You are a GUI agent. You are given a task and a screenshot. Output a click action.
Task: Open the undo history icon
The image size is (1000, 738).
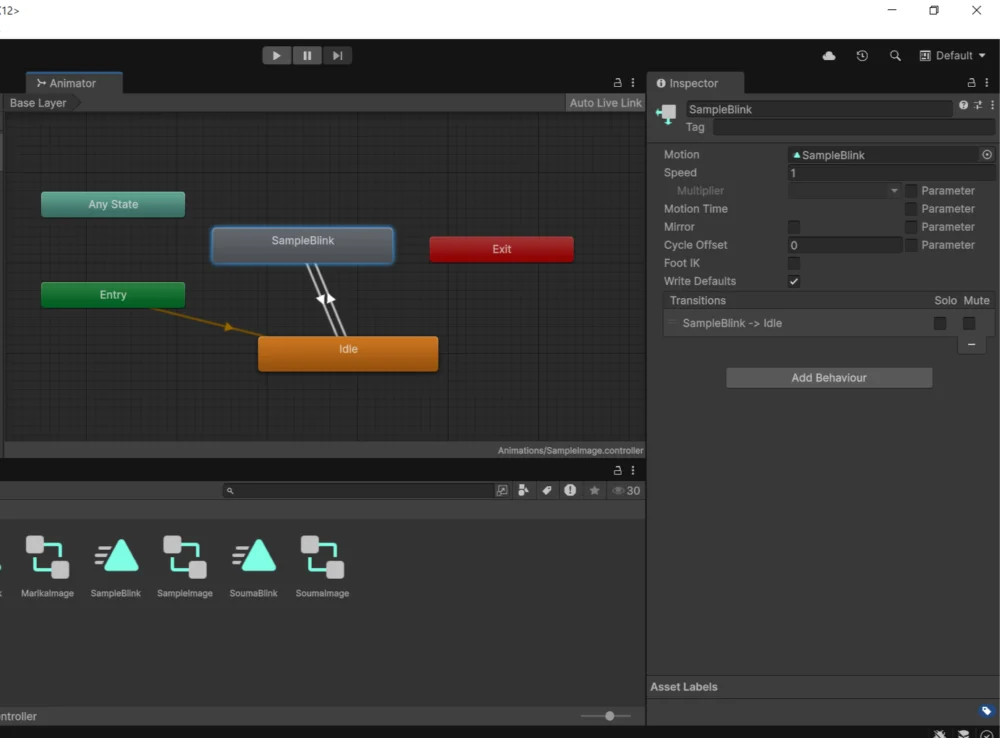click(x=862, y=56)
